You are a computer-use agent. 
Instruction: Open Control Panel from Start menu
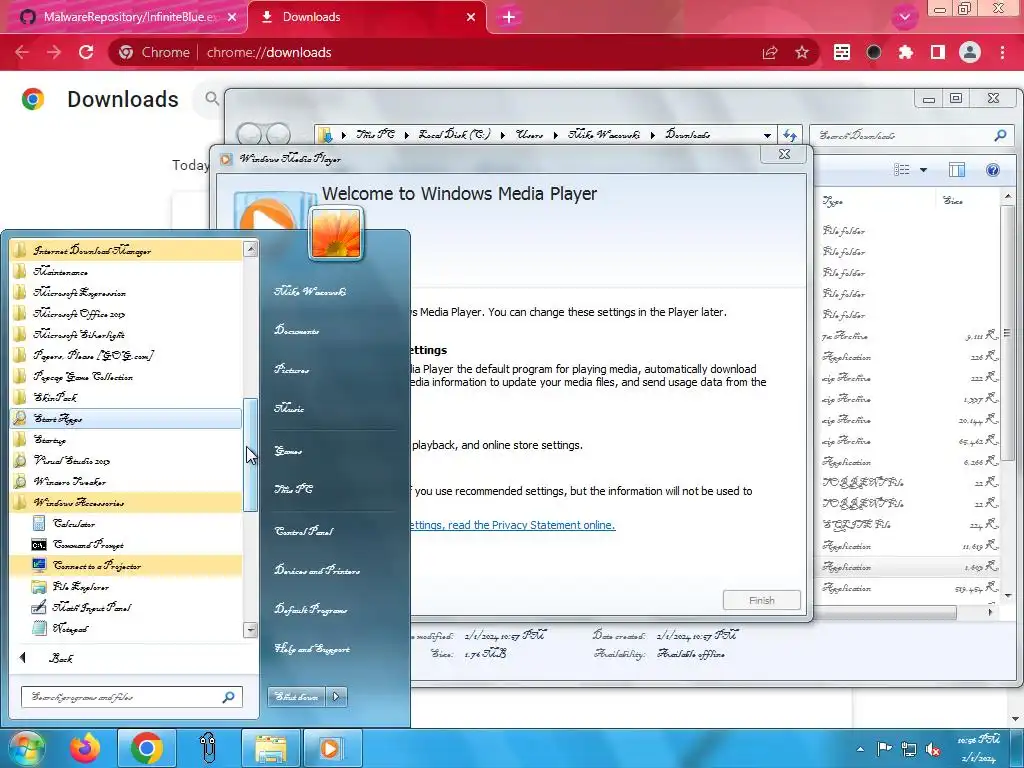304,532
